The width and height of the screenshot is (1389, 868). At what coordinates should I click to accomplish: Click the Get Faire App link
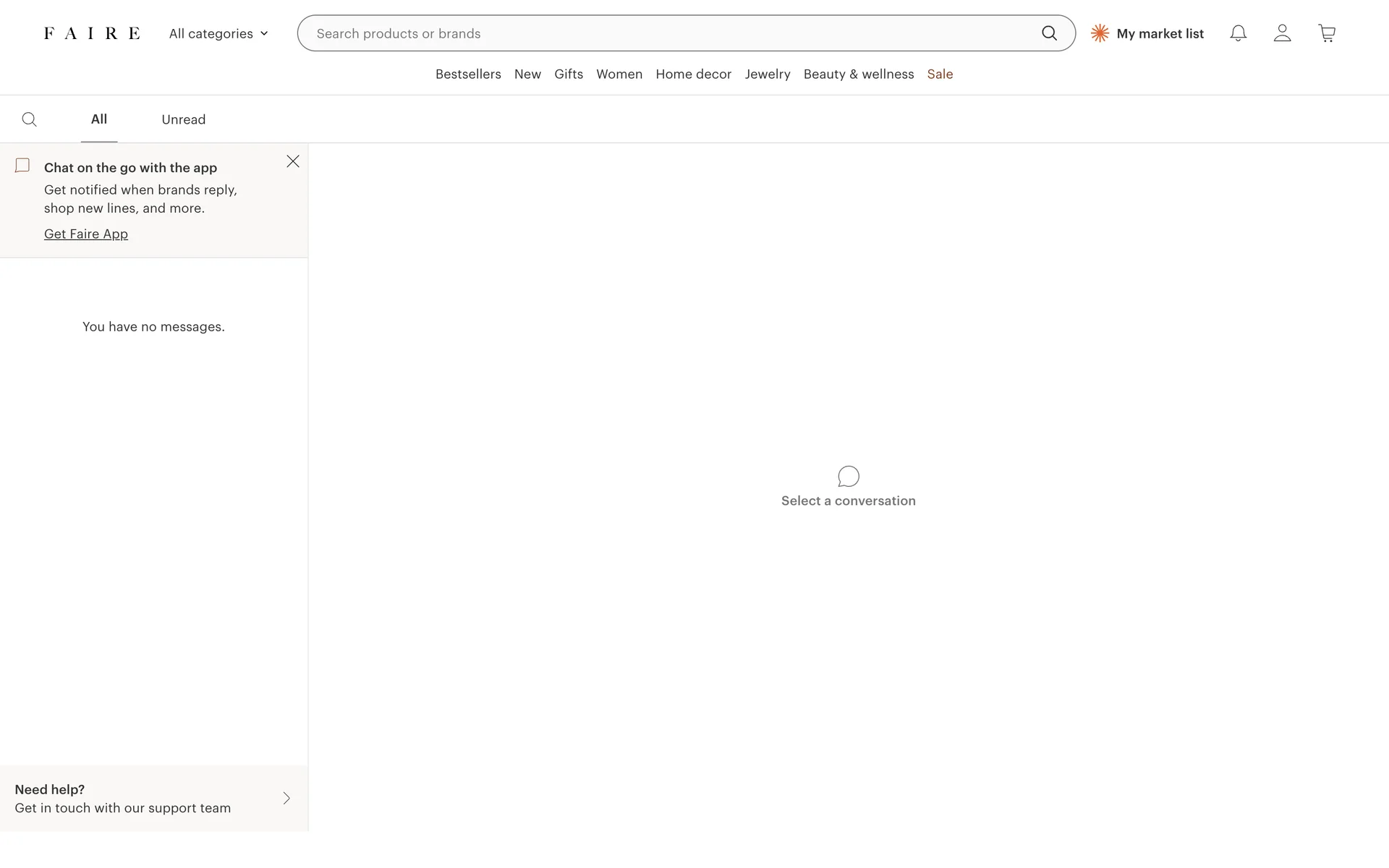pyautogui.click(x=86, y=234)
